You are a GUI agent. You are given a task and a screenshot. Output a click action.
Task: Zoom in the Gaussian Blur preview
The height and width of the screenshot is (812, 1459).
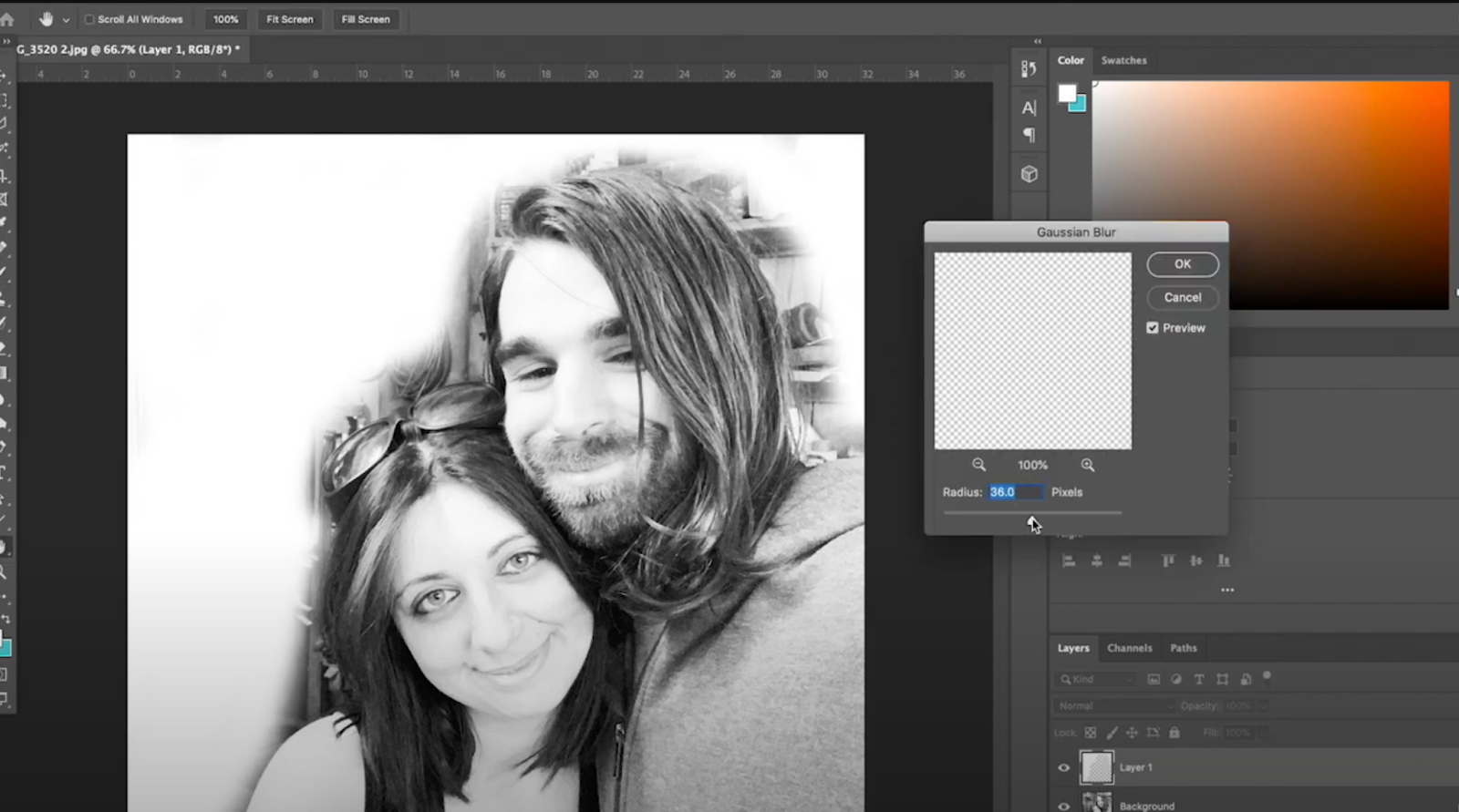(x=1087, y=465)
